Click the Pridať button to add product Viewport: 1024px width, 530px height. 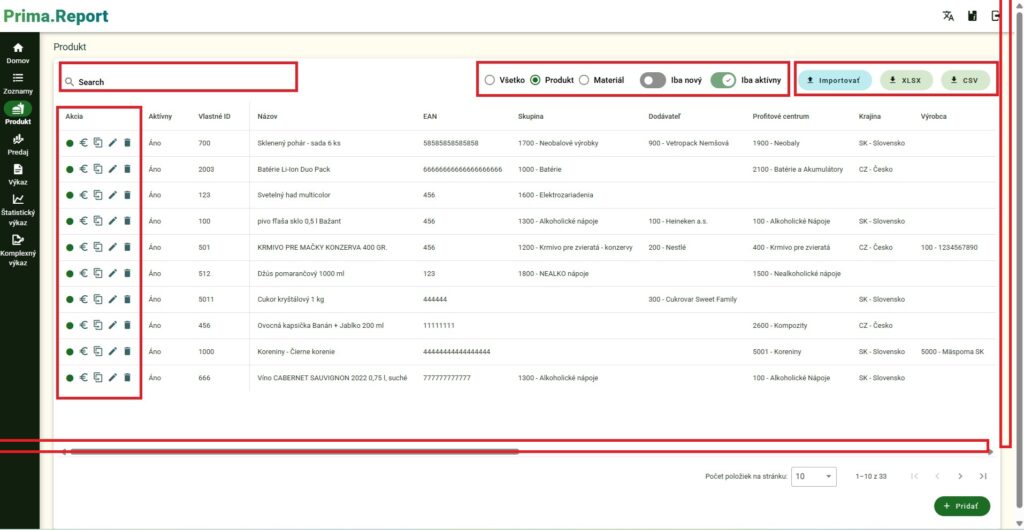tap(961, 507)
